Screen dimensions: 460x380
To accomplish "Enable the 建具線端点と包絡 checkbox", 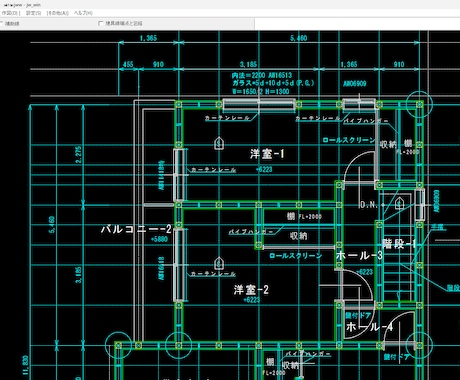I will (101, 23).
